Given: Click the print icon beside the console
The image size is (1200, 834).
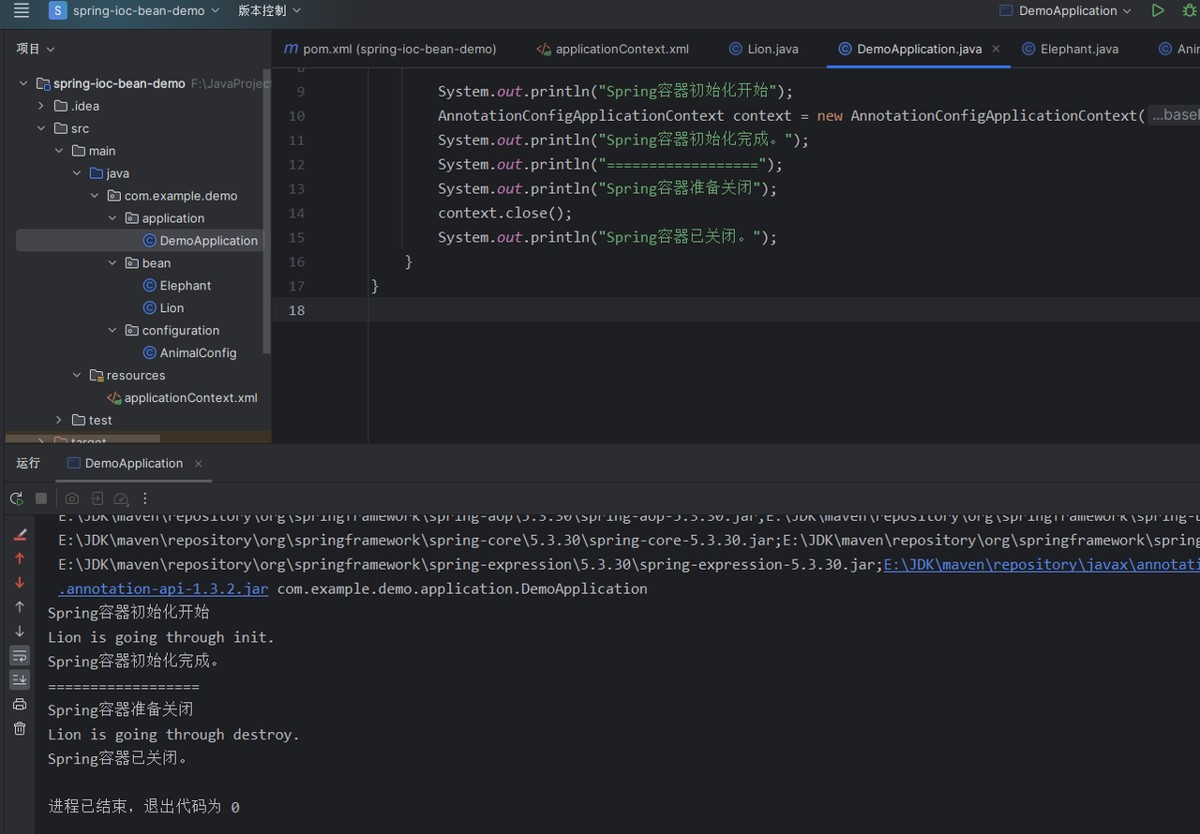Looking at the screenshot, I should pyautogui.click(x=19, y=704).
